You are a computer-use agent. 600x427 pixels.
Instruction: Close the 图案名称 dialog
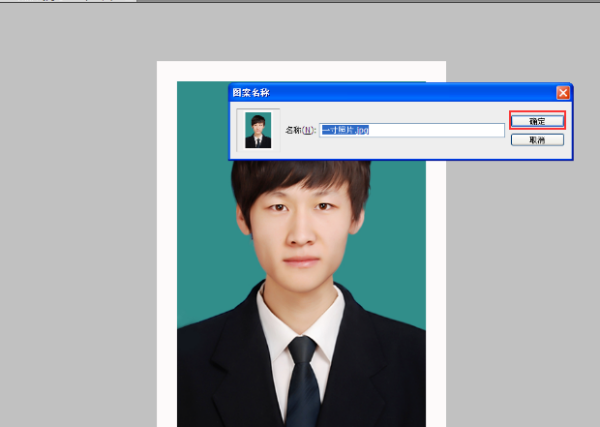coord(563,93)
